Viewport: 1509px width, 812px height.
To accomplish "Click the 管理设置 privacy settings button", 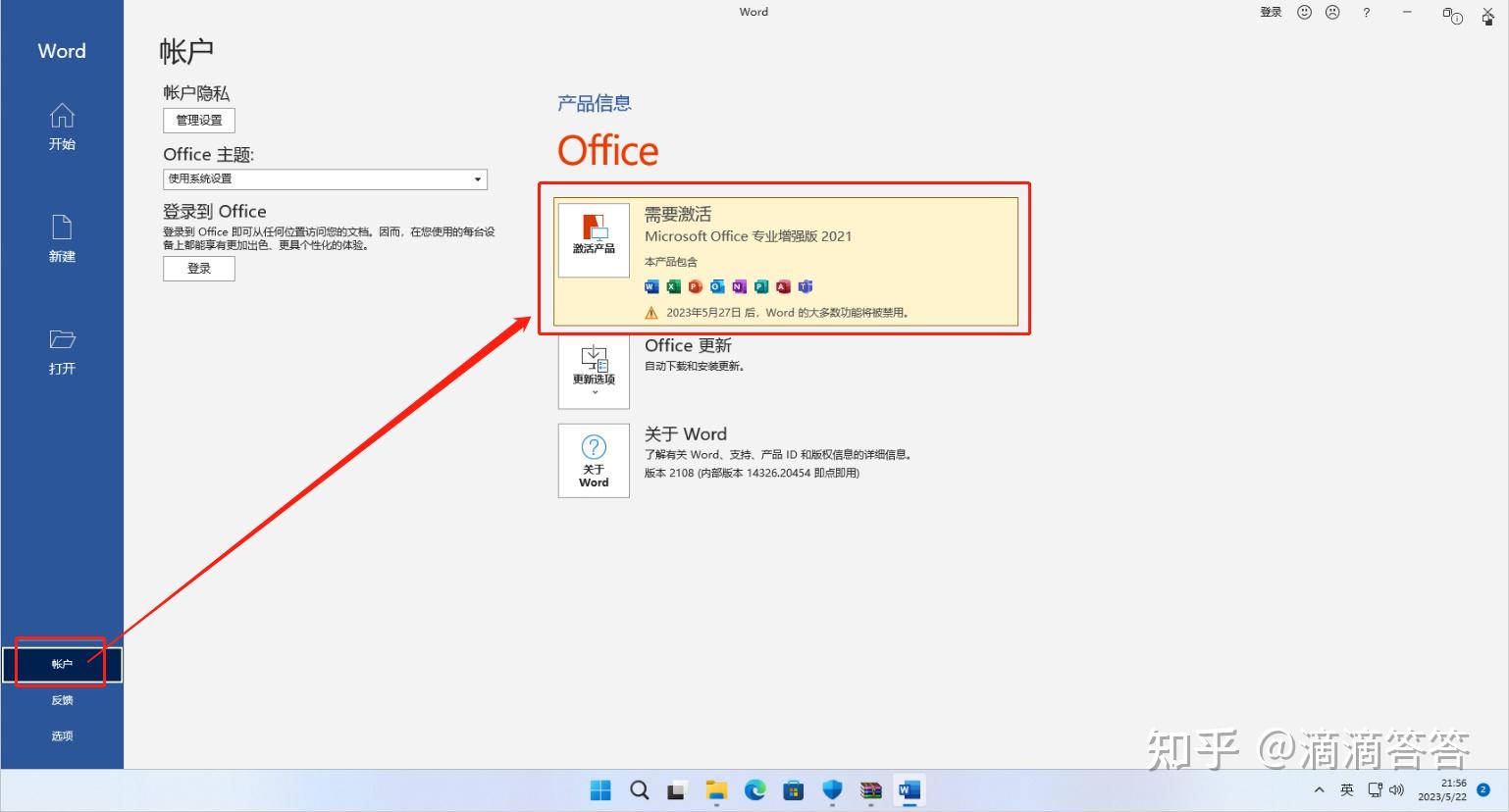I will pos(198,120).
